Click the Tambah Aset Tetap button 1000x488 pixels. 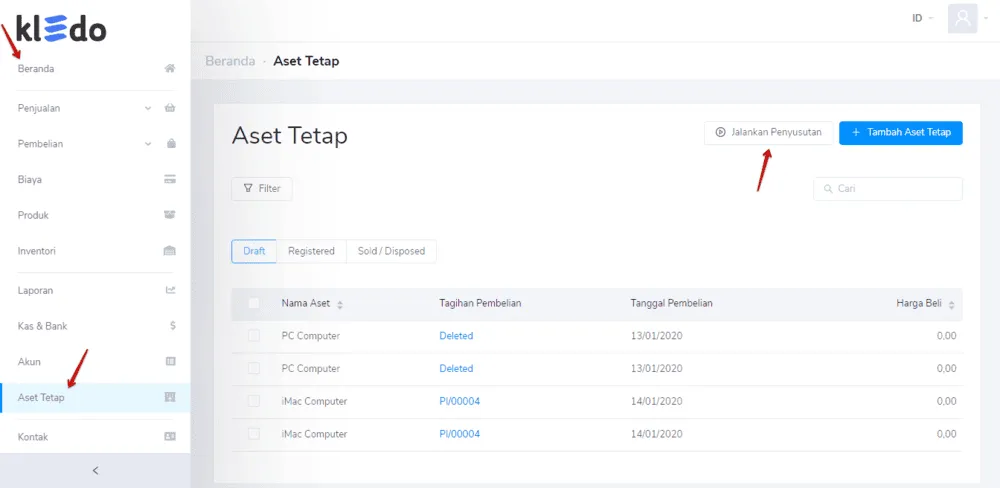pyautogui.click(x=900, y=132)
